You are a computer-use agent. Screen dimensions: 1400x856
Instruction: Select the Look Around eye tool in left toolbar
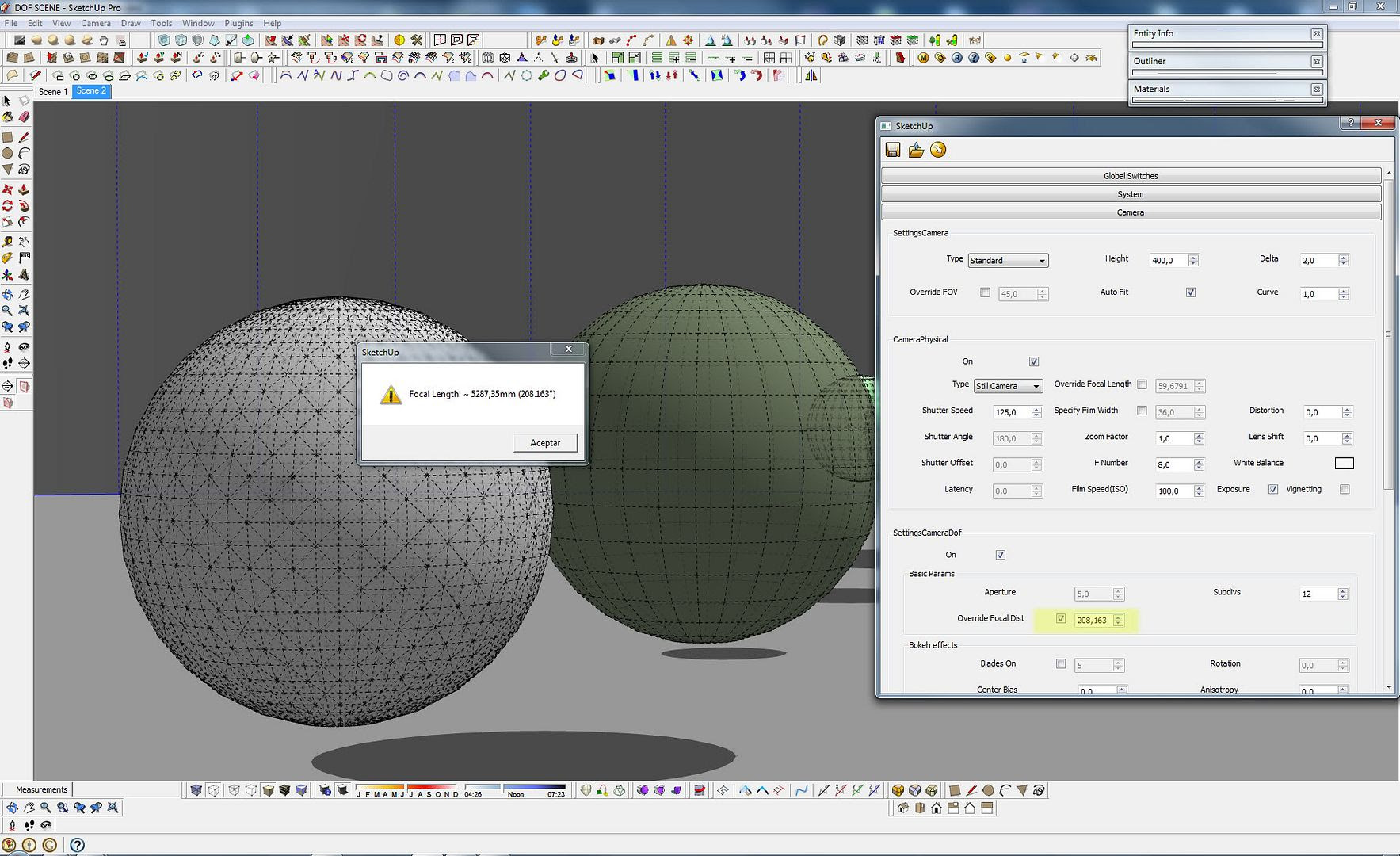(24, 346)
